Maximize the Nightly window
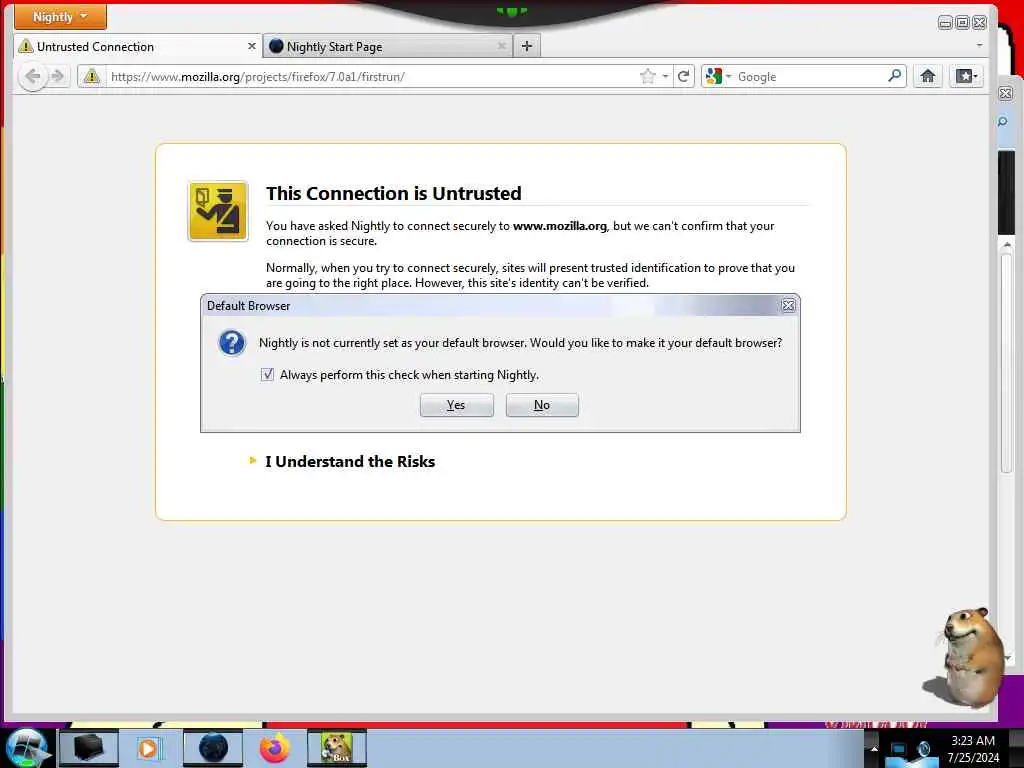Screen dimensions: 1024x768 pos(962,23)
